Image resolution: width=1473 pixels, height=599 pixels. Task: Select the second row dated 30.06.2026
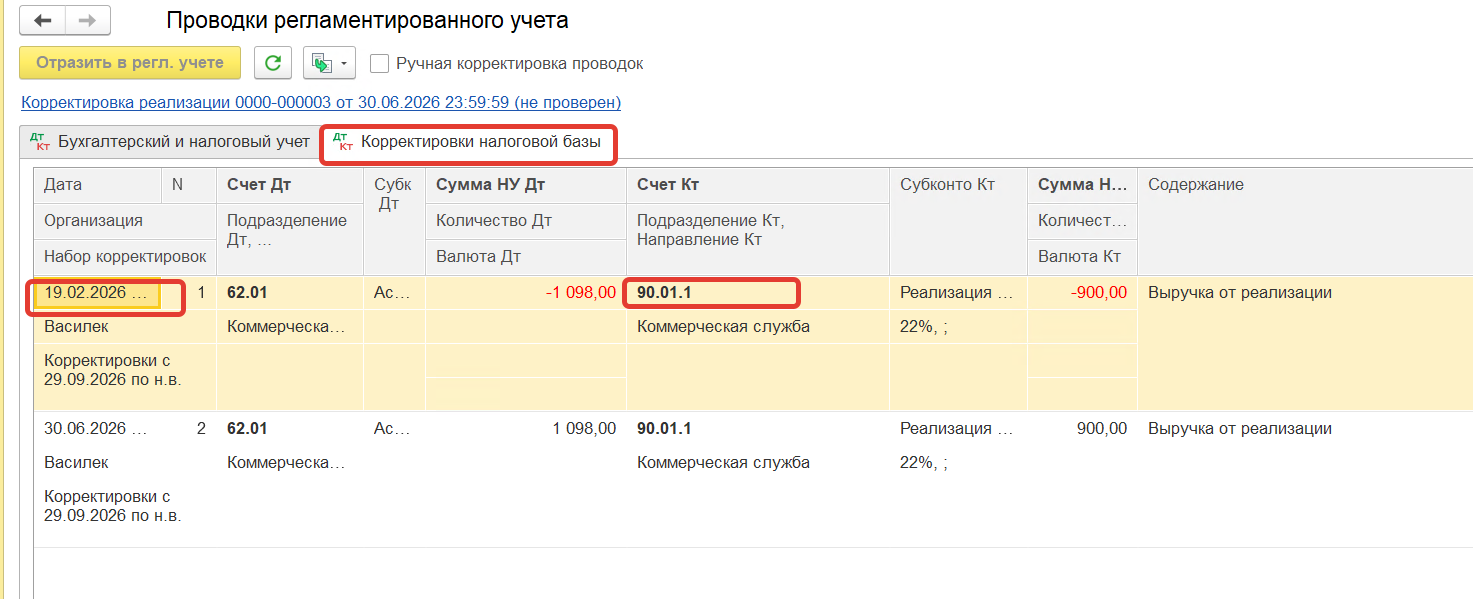click(x=752, y=479)
